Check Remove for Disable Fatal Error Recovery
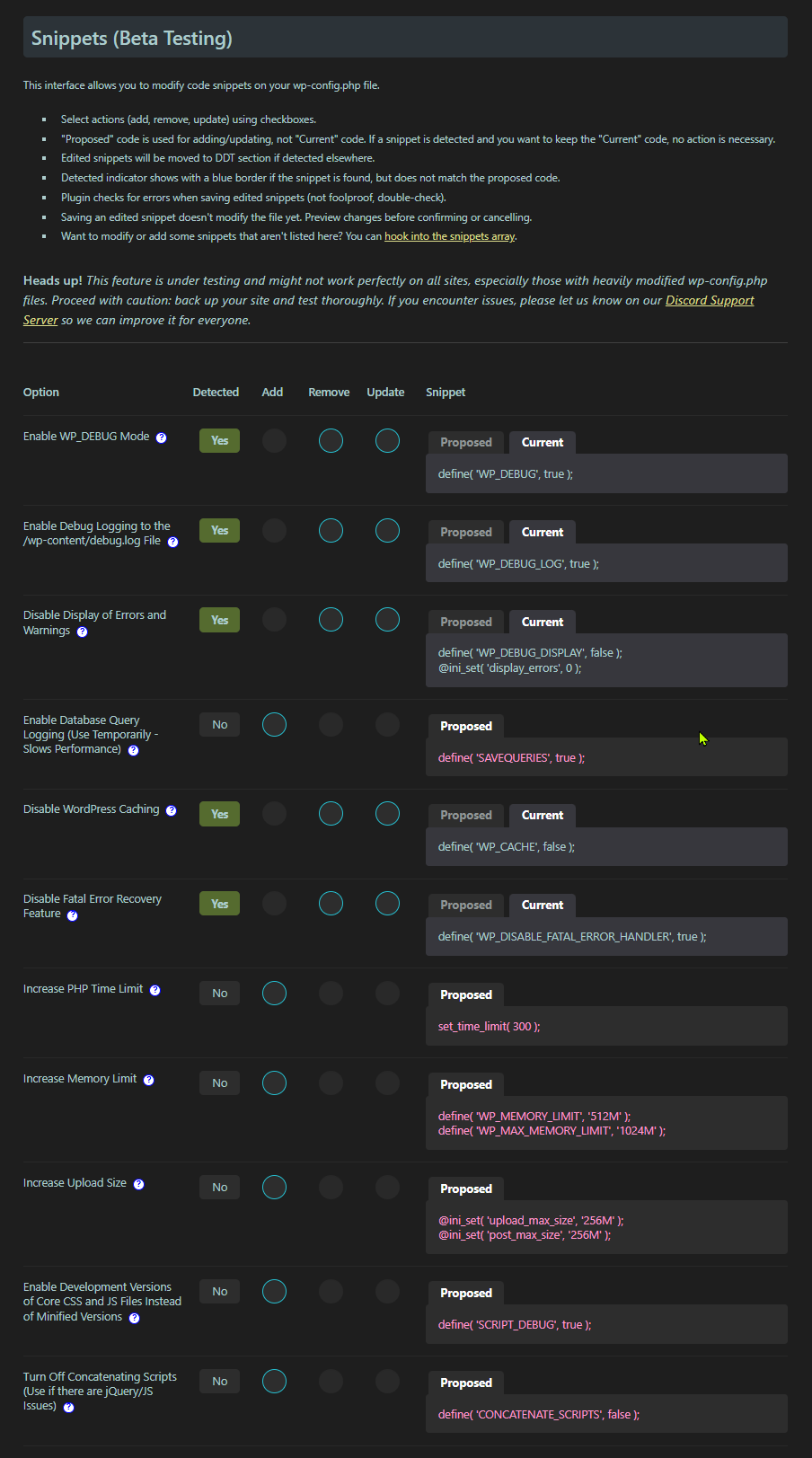 pos(331,903)
